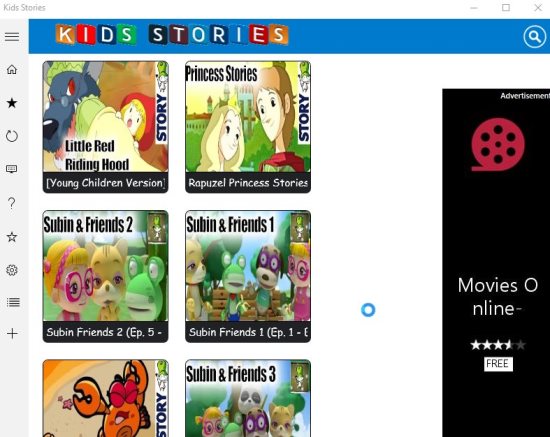Select the Subin & Friends 2 video
The width and height of the screenshot is (550, 437).
click(x=106, y=276)
